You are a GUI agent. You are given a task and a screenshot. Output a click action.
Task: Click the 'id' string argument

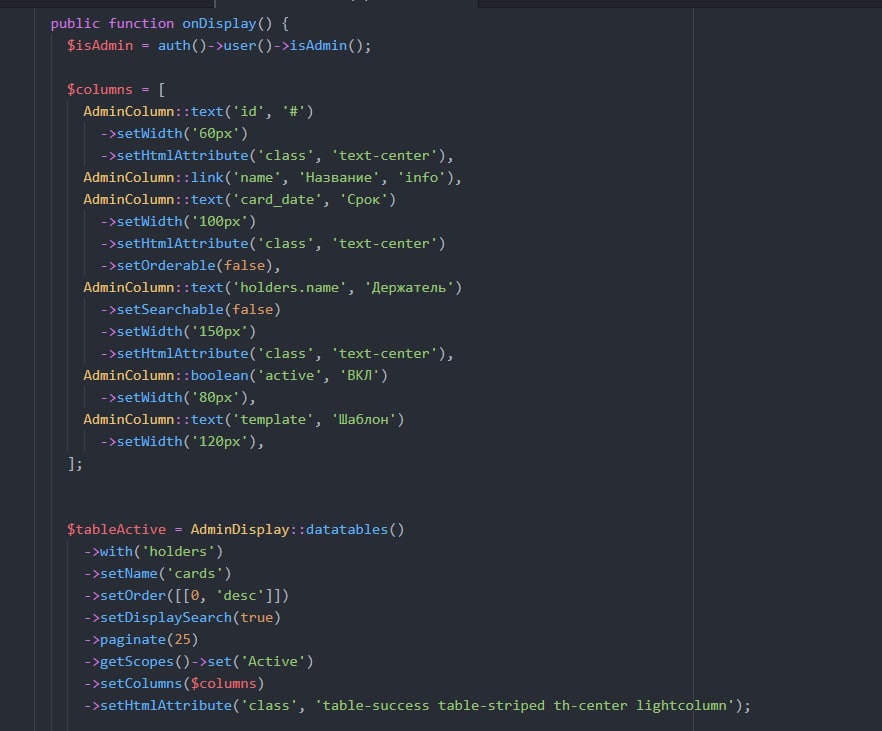(248, 111)
